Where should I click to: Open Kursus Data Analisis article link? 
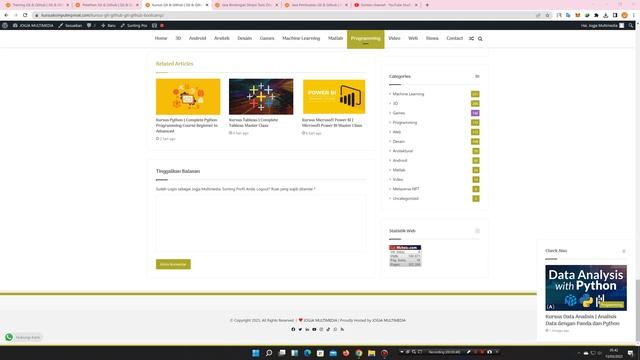(x=582, y=320)
